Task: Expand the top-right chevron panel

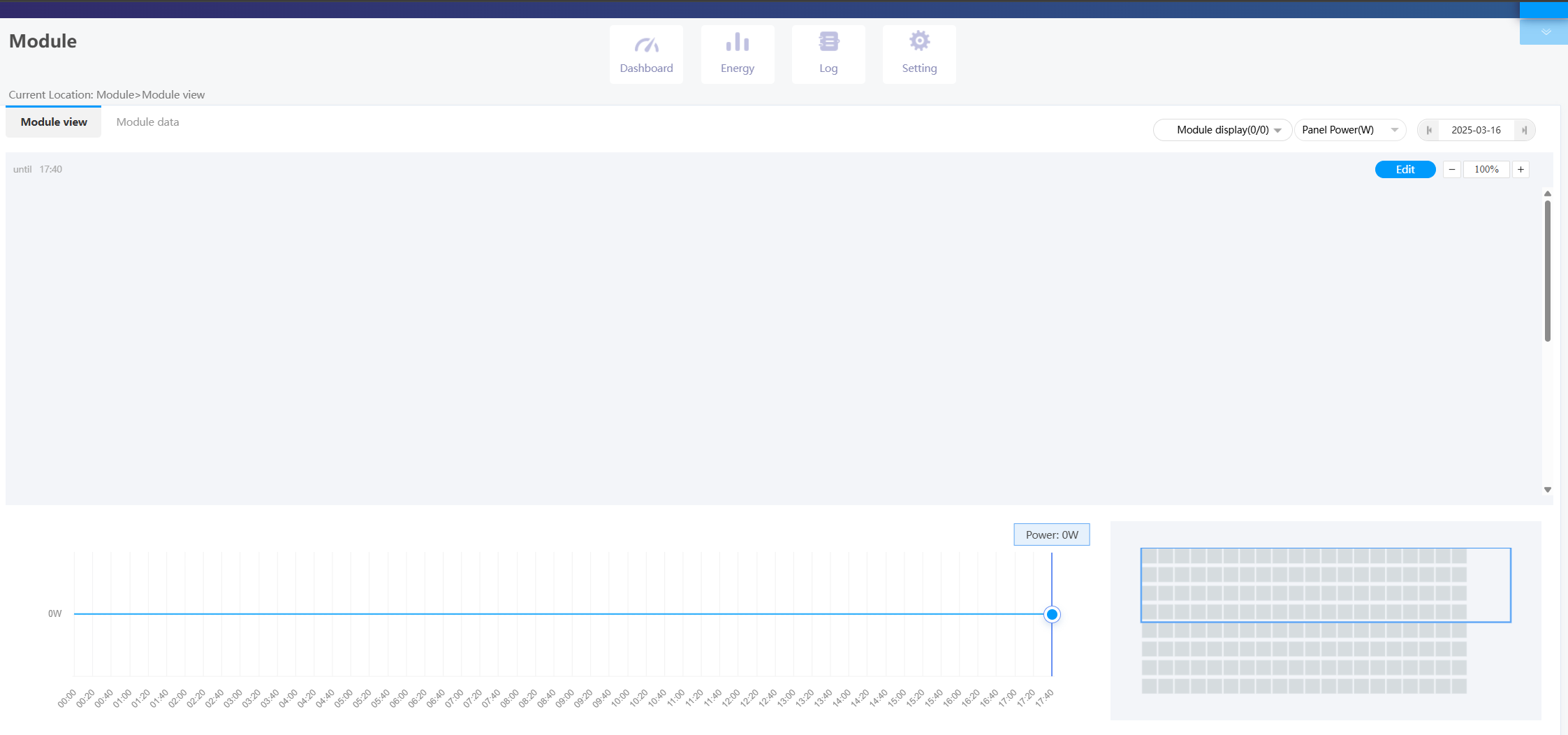Action: pyautogui.click(x=1546, y=32)
